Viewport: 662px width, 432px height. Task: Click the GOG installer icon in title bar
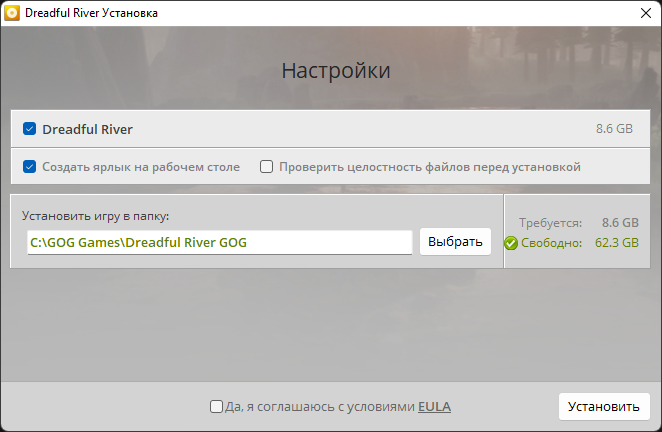click(x=12, y=13)
